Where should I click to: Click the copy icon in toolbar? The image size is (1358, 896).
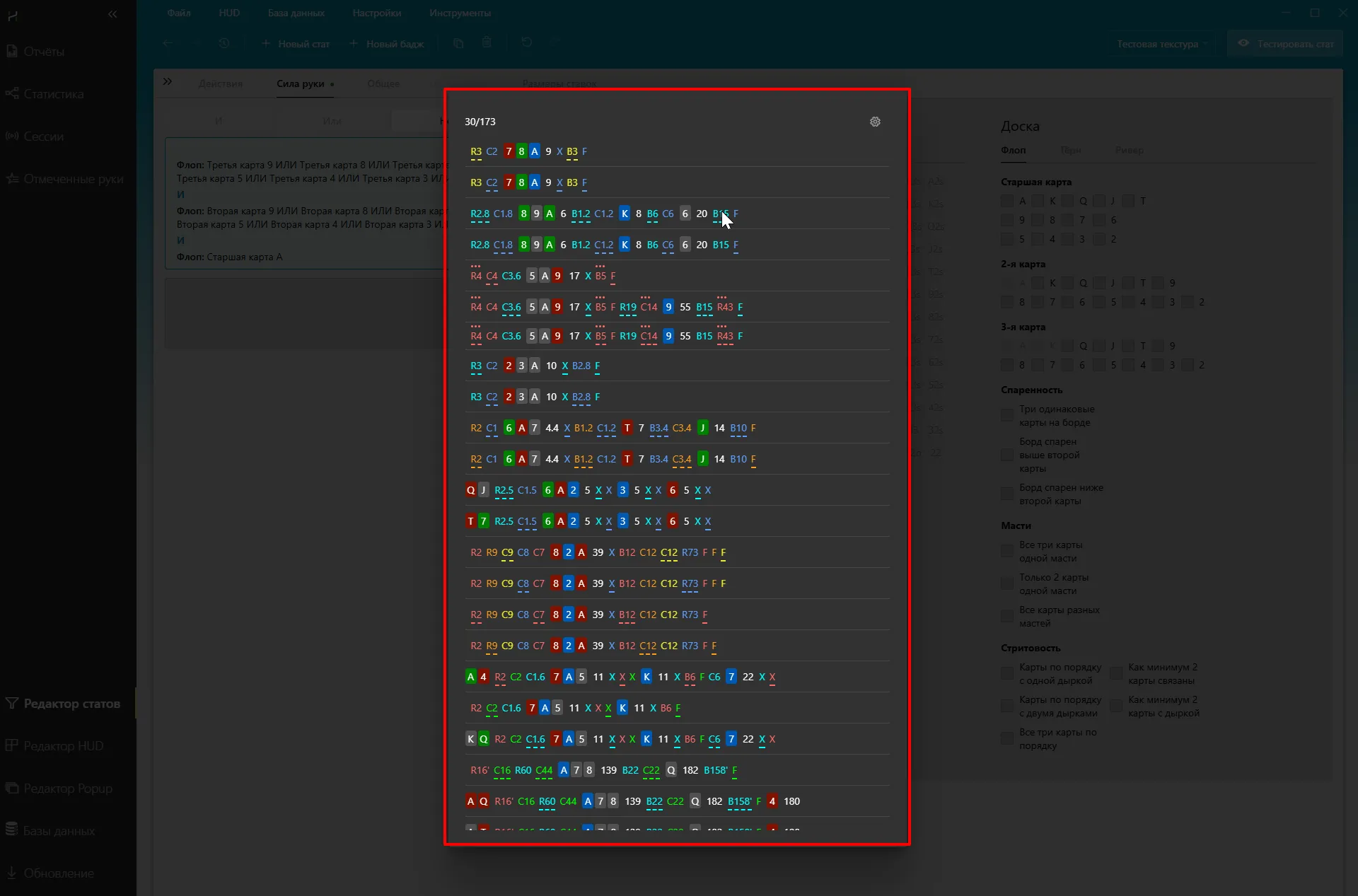tap(458, 43)
